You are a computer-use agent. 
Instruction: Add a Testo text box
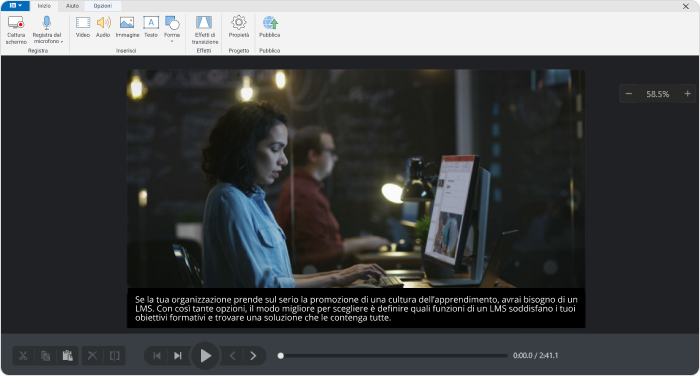tap(151, 27)
